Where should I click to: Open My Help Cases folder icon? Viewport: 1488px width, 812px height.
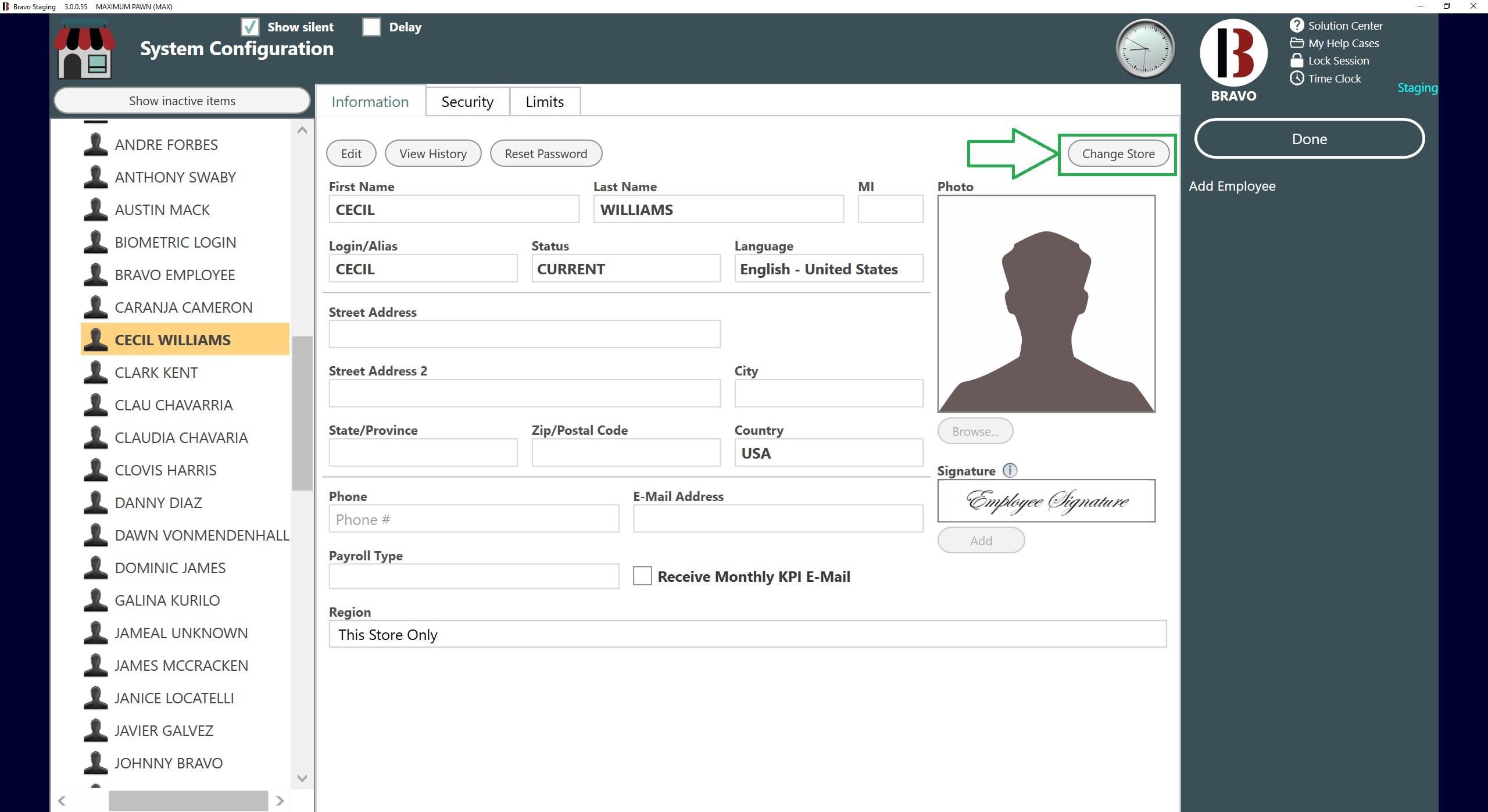tap(1296, 43)
